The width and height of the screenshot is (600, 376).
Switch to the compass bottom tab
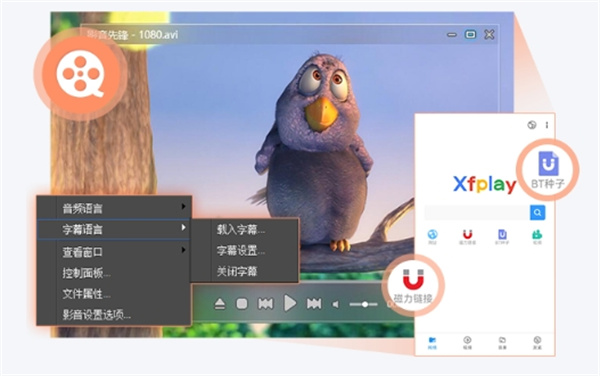click(x=537, y=343)
